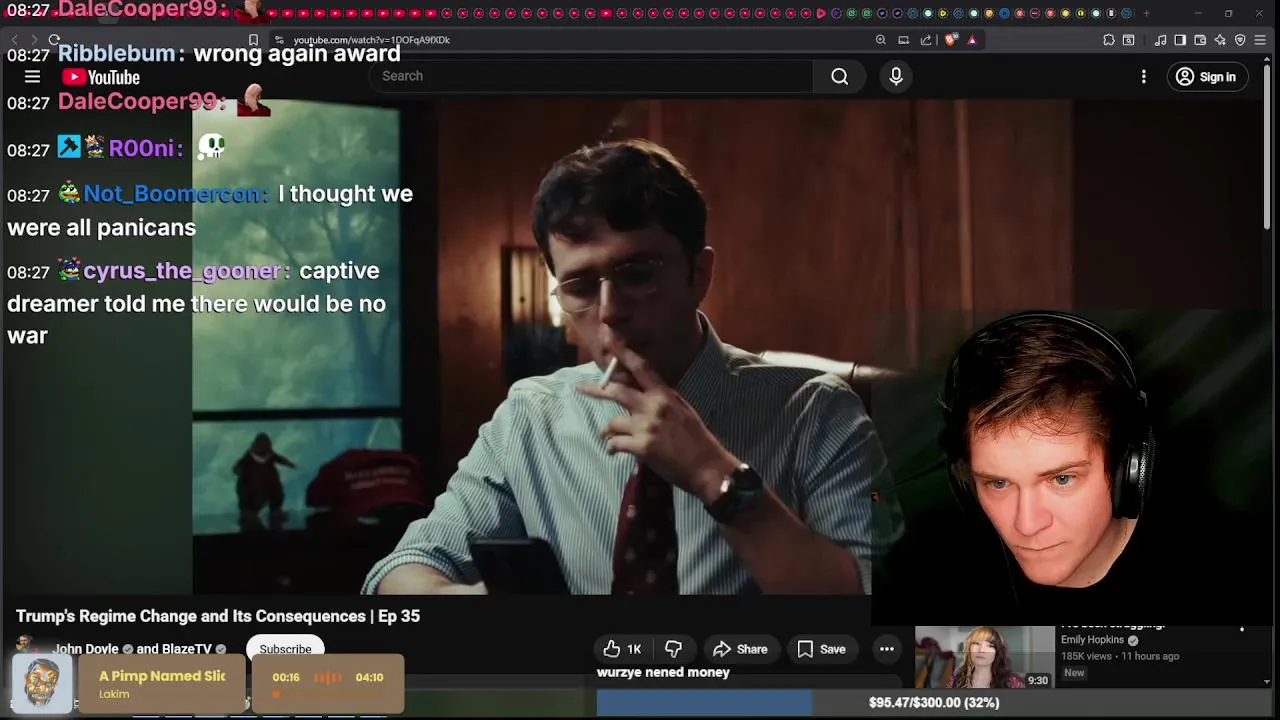1280x720 pixels.
Task: Bookmark this page with the bookmark icon
Action: point(253,40)
